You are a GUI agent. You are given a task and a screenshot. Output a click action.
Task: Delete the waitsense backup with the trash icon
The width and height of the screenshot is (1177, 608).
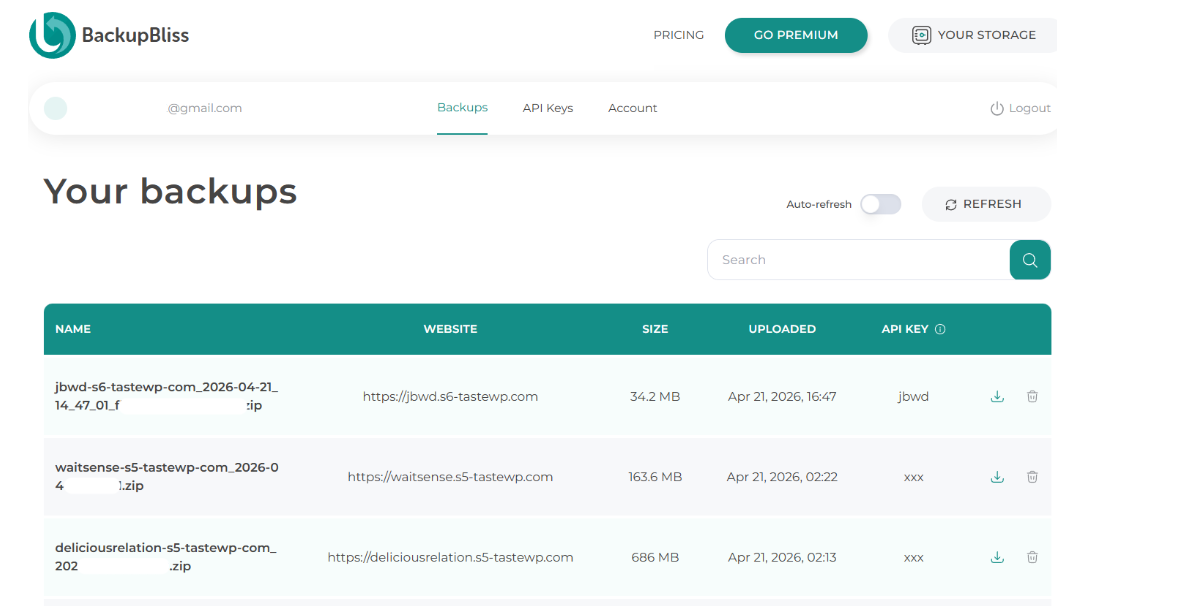click(1032, 477)
